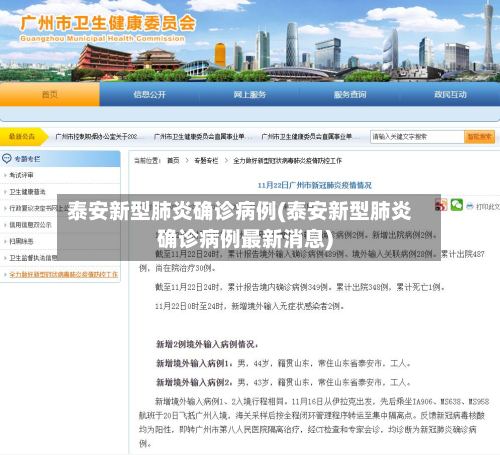Click the text 尚在院治疗30例
The height and width of the screenshot is (455, 500).
pos(186,268)
